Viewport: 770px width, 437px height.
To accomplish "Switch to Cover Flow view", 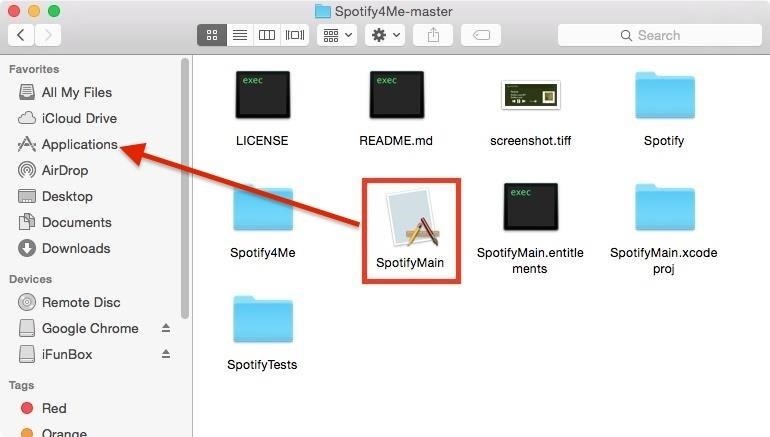I will click(295, 35).
